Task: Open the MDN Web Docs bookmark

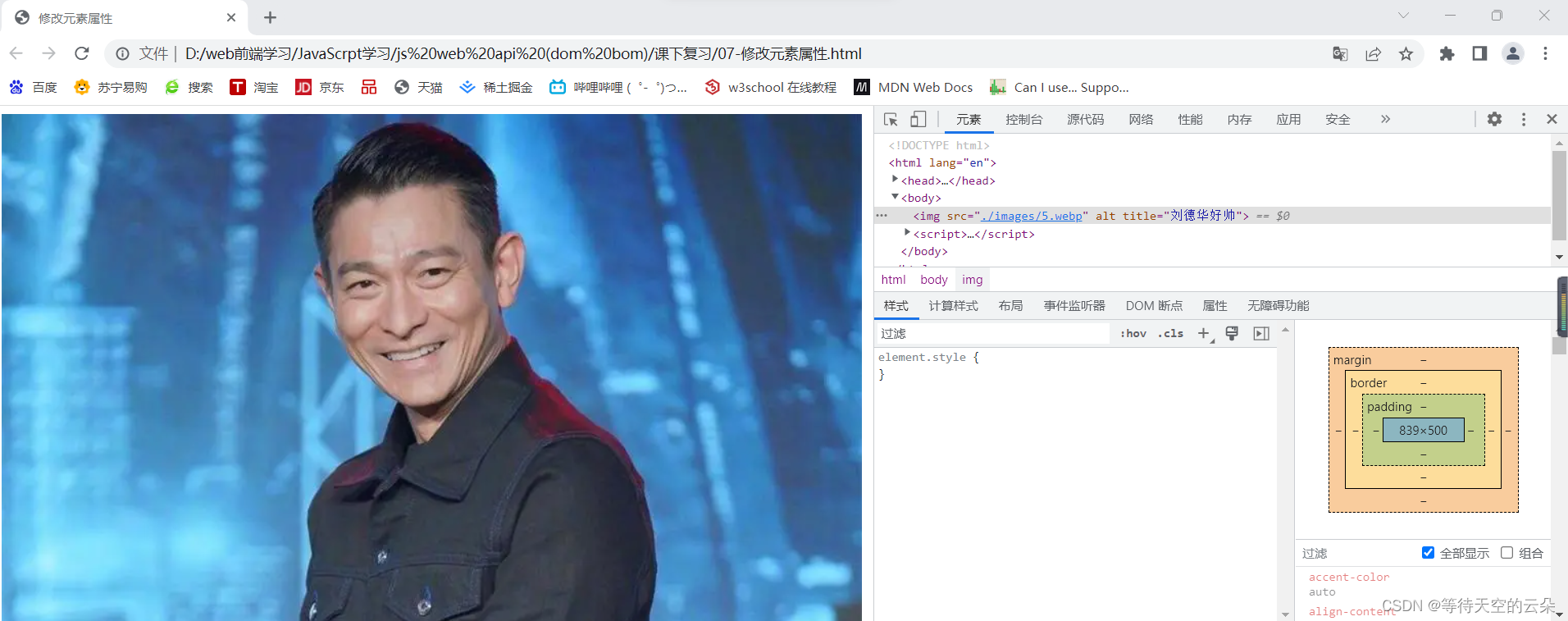Action: click(x=914, y=87)
